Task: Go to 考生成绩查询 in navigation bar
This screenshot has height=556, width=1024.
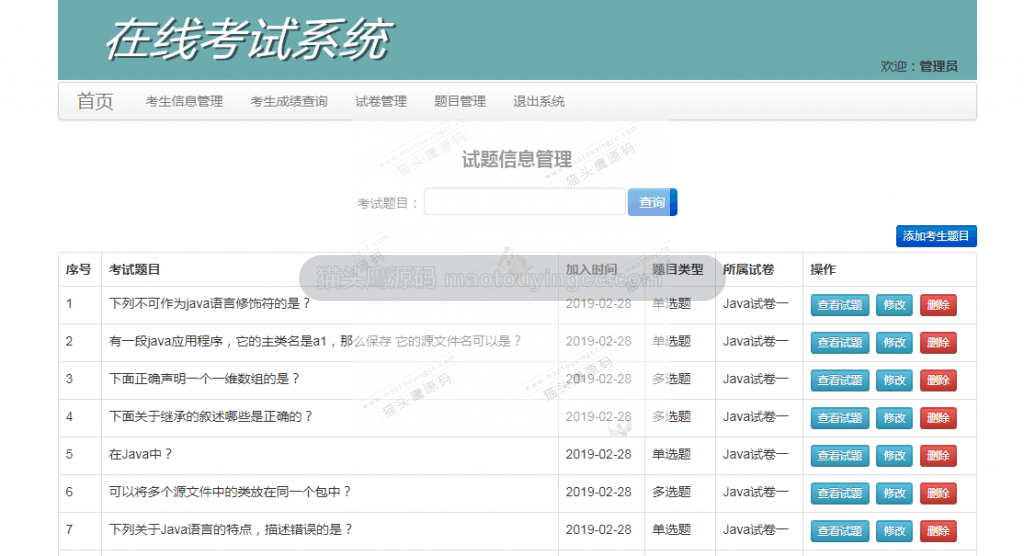Action: point(289,101)
